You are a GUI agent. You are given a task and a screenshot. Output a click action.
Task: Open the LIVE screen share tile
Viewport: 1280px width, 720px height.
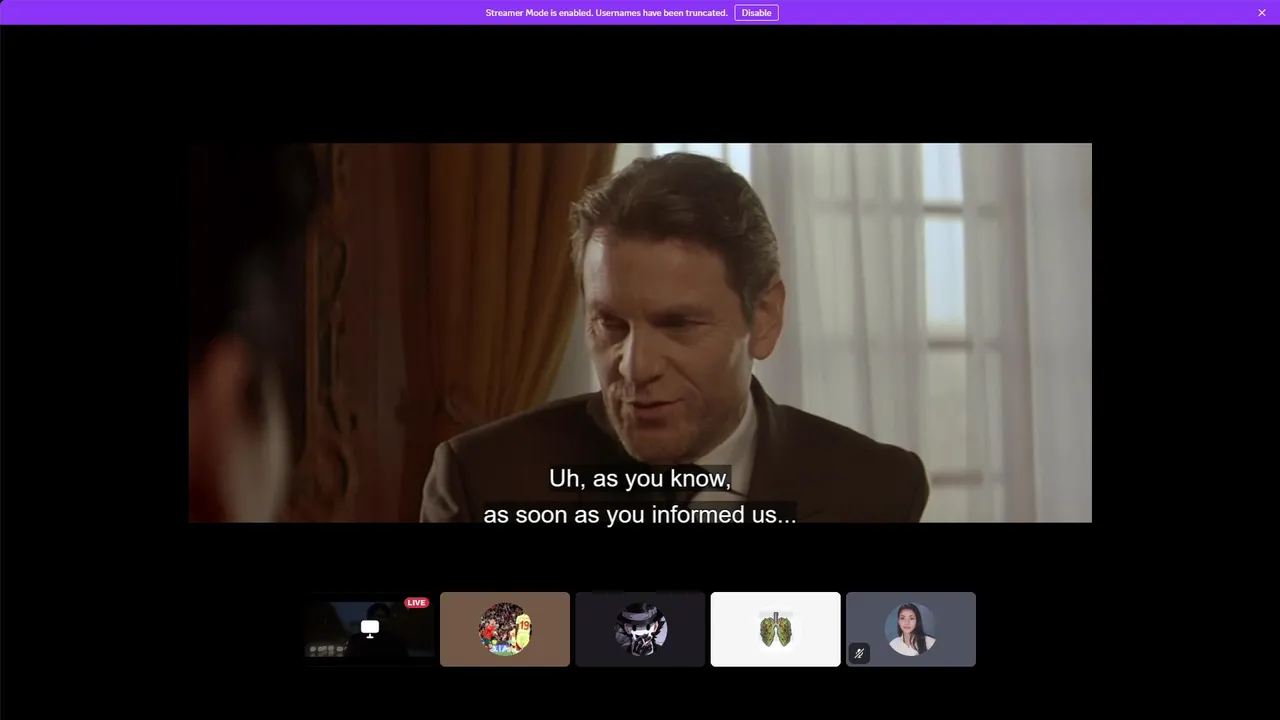tap(369, 629)
